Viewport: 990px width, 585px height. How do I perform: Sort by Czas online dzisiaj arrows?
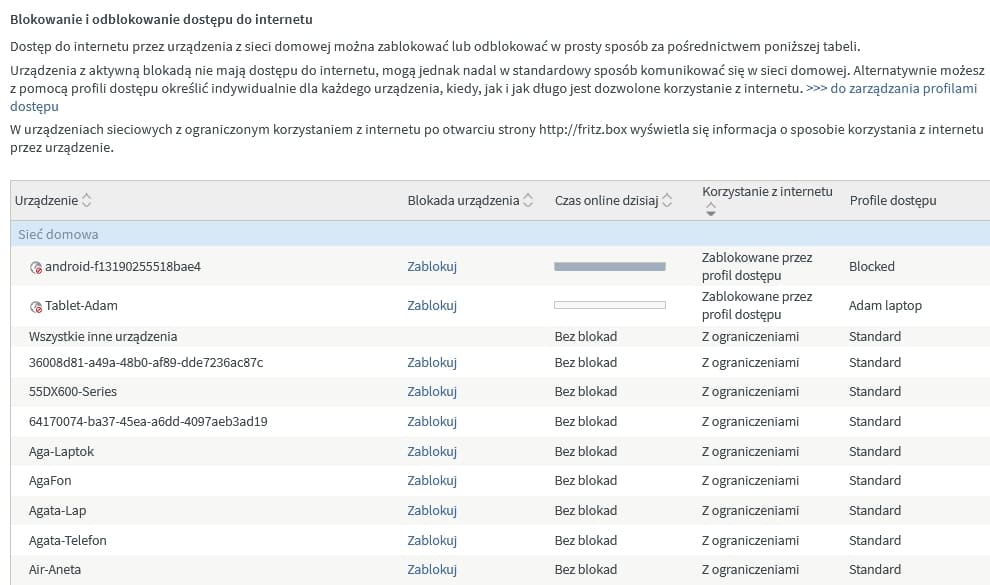click(x=667, y=201)
